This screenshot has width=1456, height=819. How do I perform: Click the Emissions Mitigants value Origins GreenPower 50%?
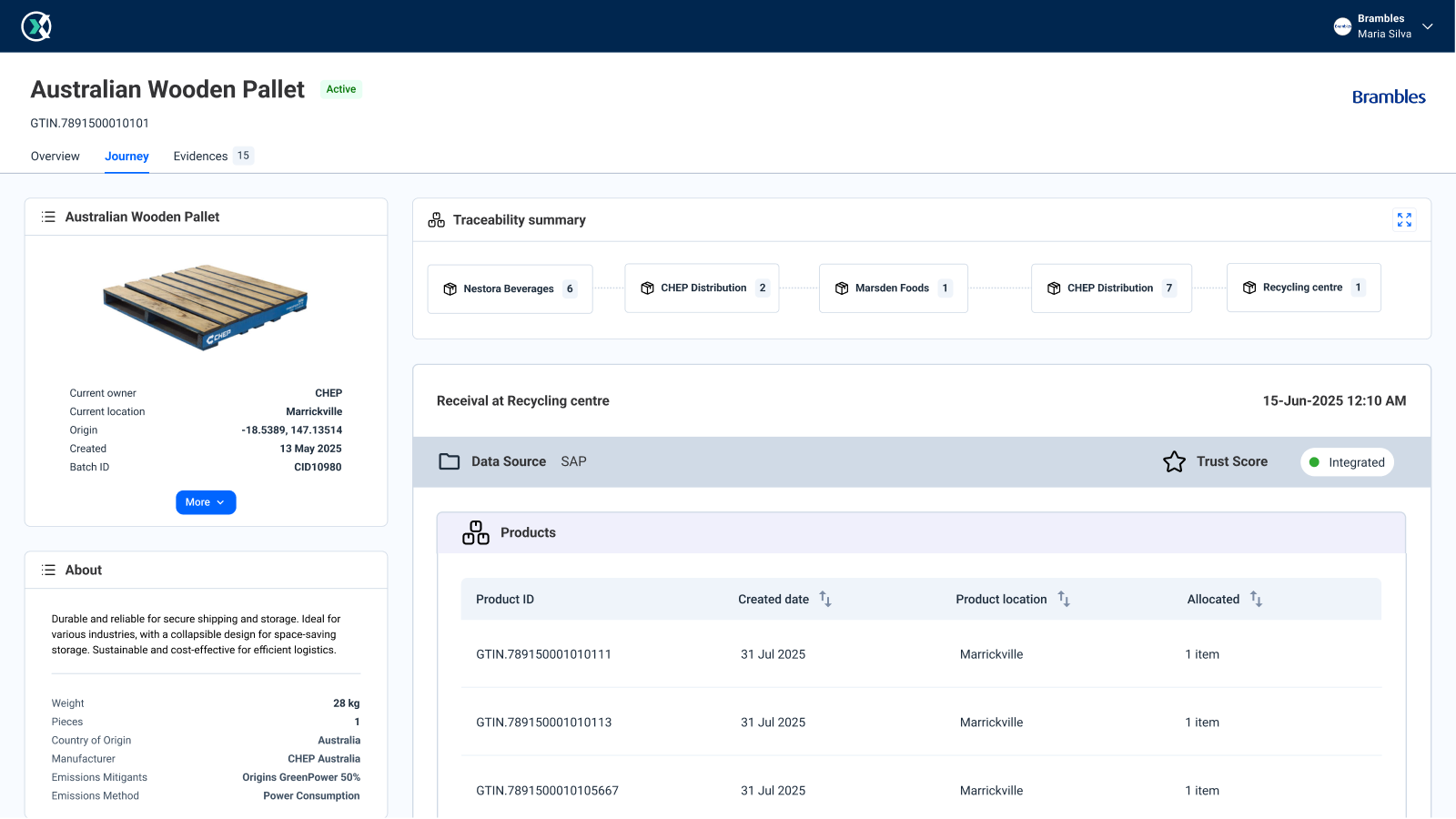click(301, 777)
